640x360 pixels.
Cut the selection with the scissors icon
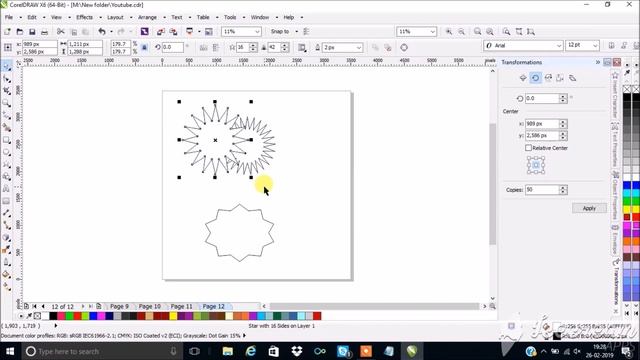61,31
